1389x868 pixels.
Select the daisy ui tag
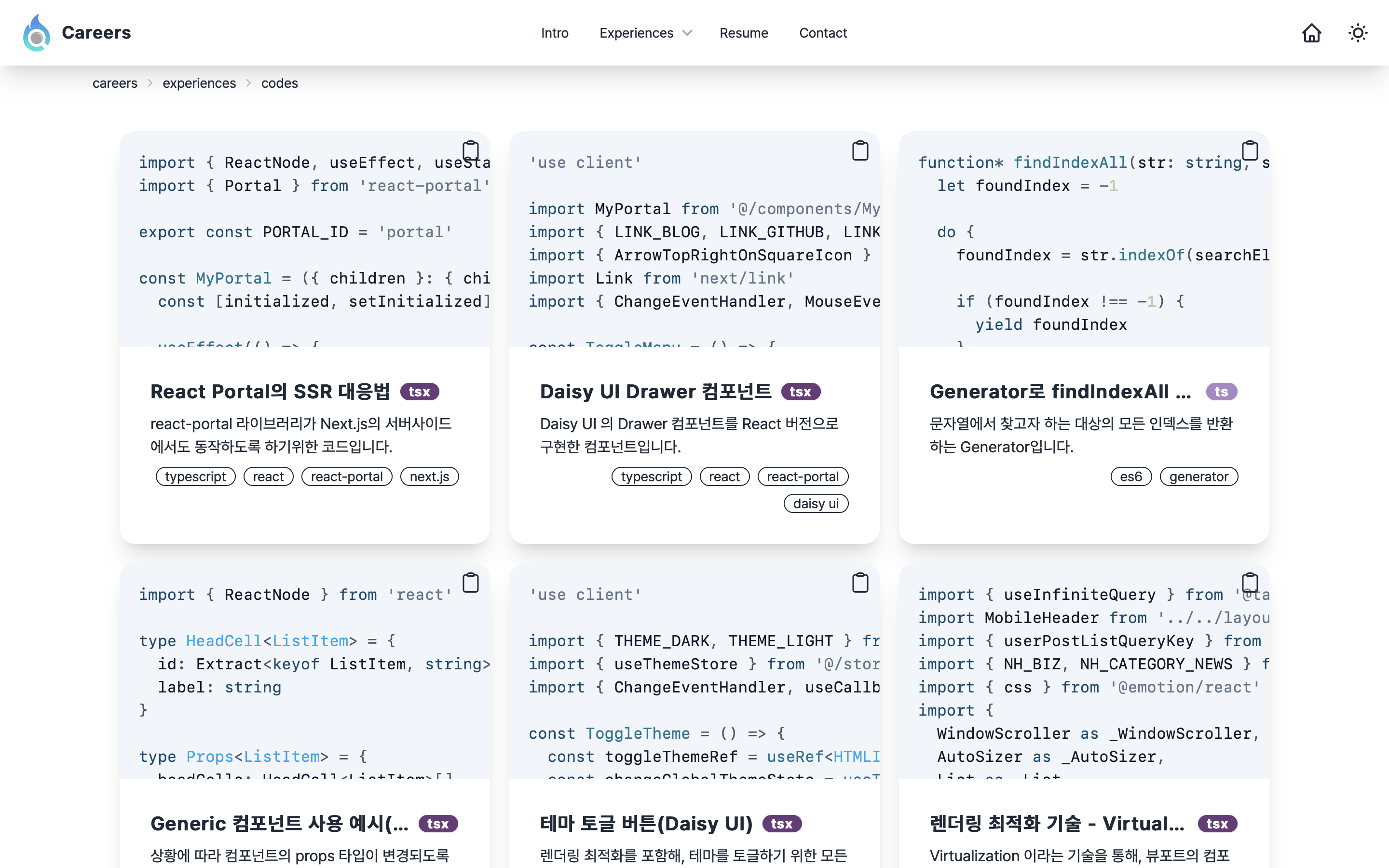[x=816, y=503]
